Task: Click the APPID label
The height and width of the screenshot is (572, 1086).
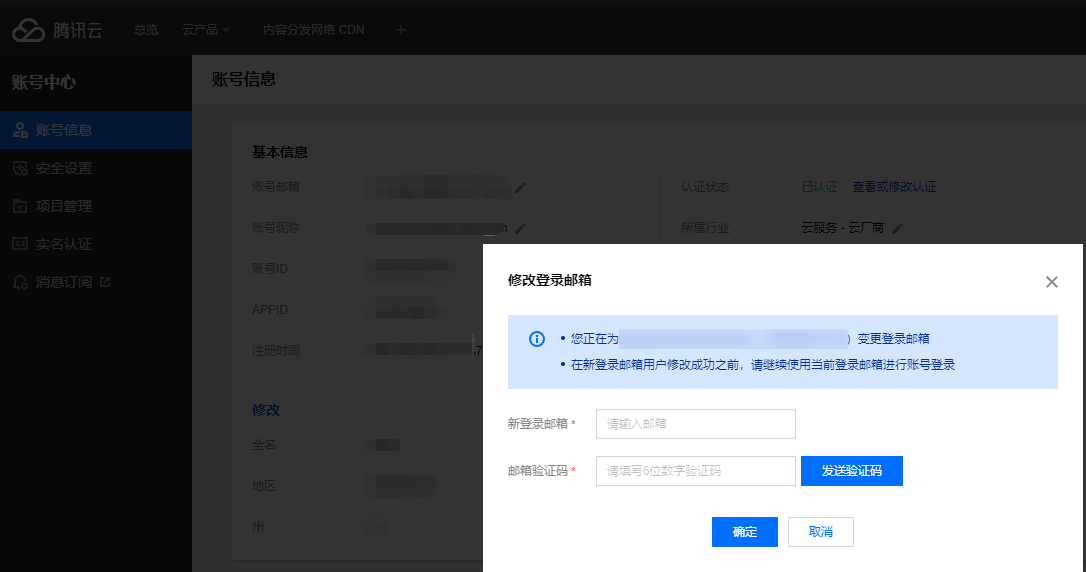Action: pyautogui.click(x=269, y=310)
